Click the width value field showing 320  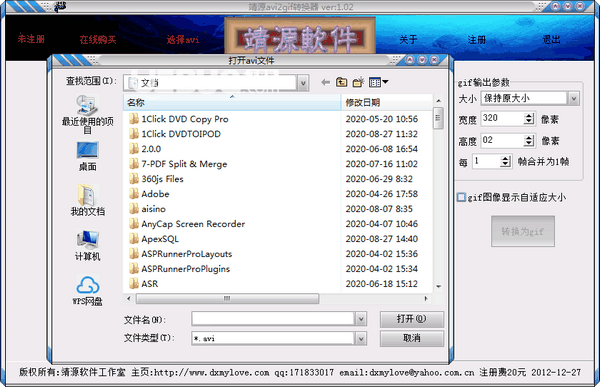[502, 119]
